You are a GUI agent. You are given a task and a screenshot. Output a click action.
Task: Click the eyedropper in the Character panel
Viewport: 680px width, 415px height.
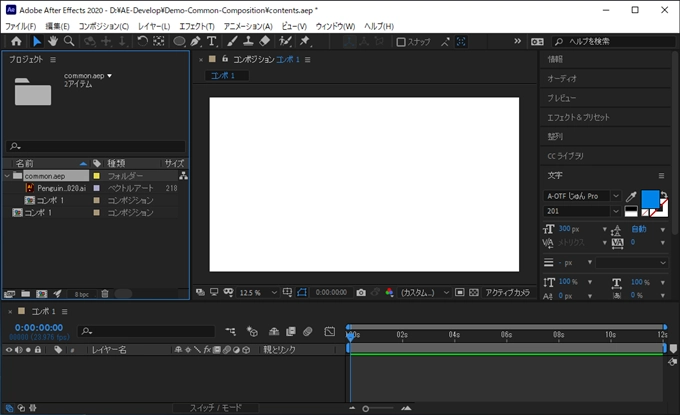[631, 196]
